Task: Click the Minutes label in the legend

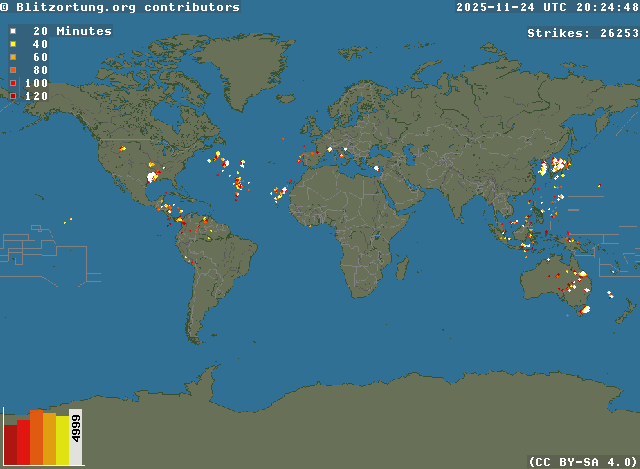Action: tap(84, 31)
